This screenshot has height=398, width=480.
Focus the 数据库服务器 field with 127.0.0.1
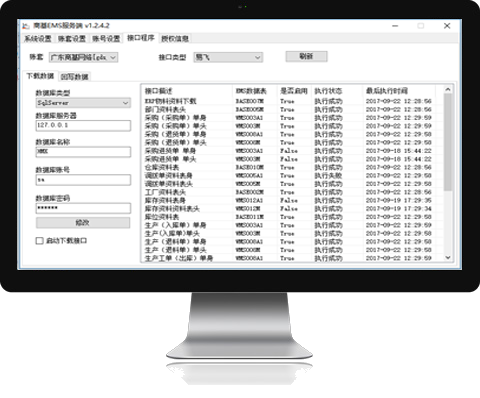[83, 125]
